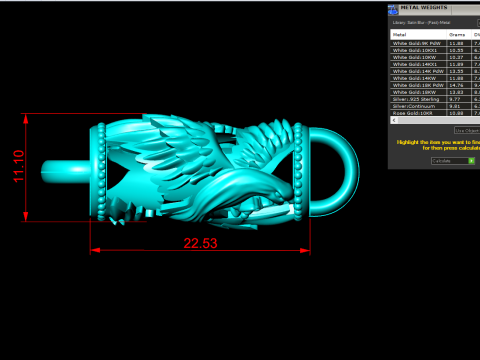The height and width of the screenshot is (360, 480).
Task: Select the White Gold:10KX1 row
Action: click(435, 50)
